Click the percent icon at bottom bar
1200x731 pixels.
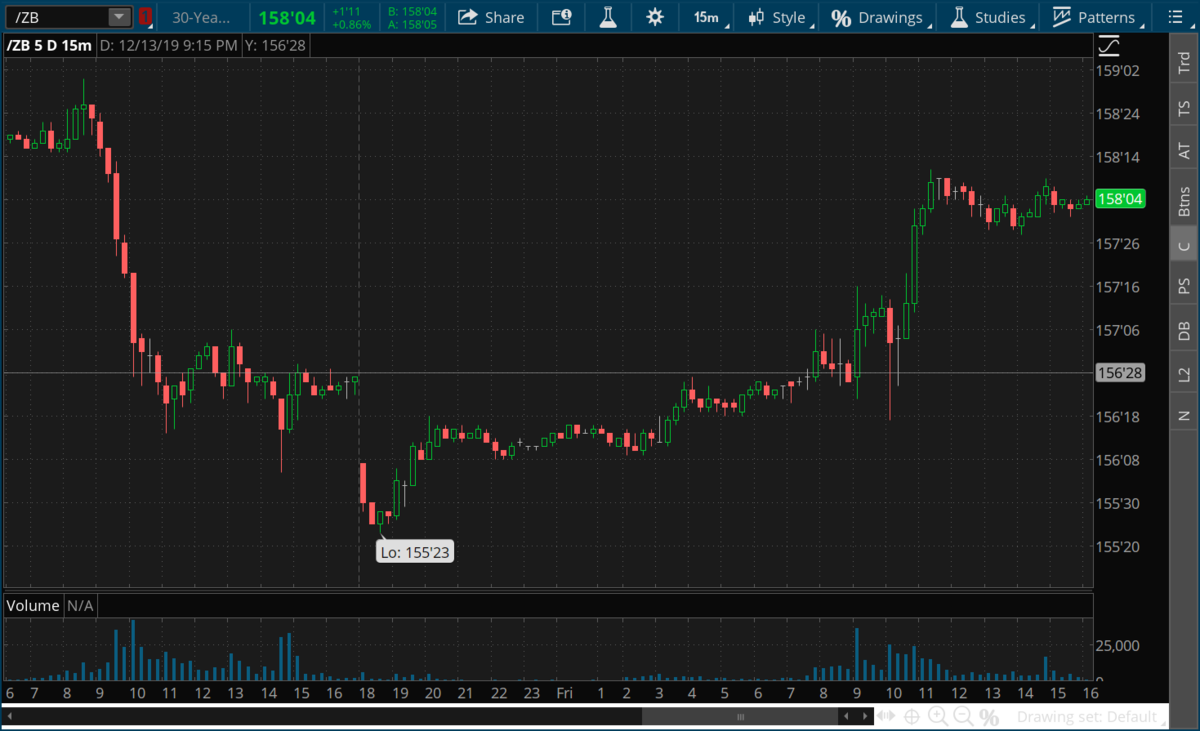[989, 717]
